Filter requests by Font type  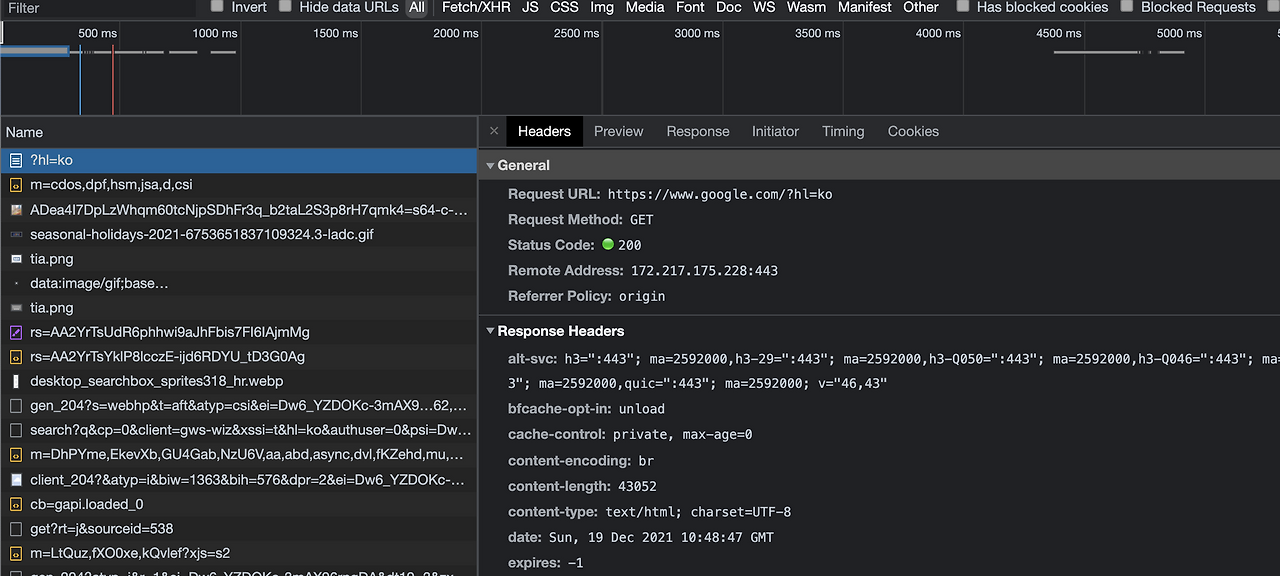690,7
